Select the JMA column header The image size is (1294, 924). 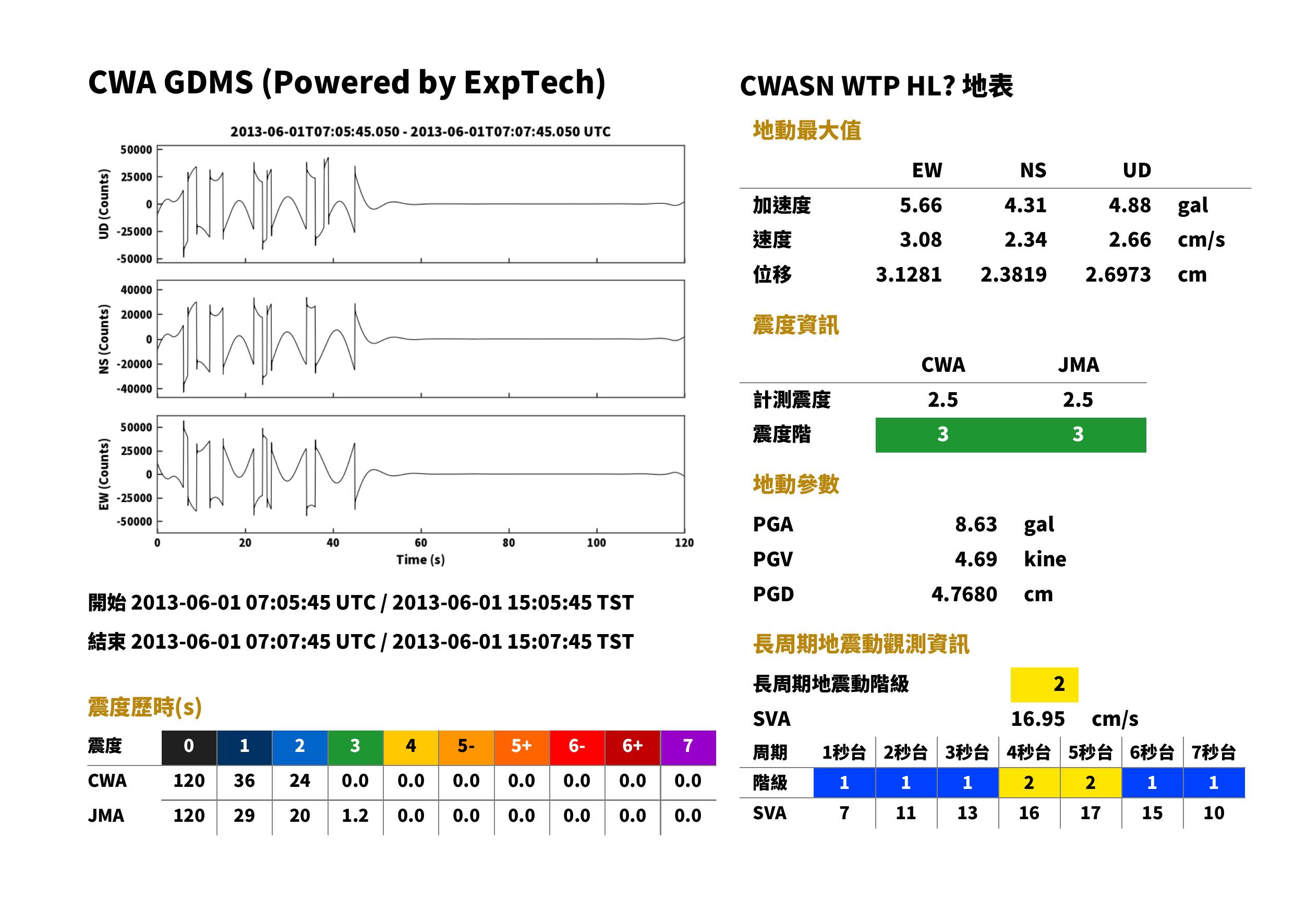(x=1079, y=364)
